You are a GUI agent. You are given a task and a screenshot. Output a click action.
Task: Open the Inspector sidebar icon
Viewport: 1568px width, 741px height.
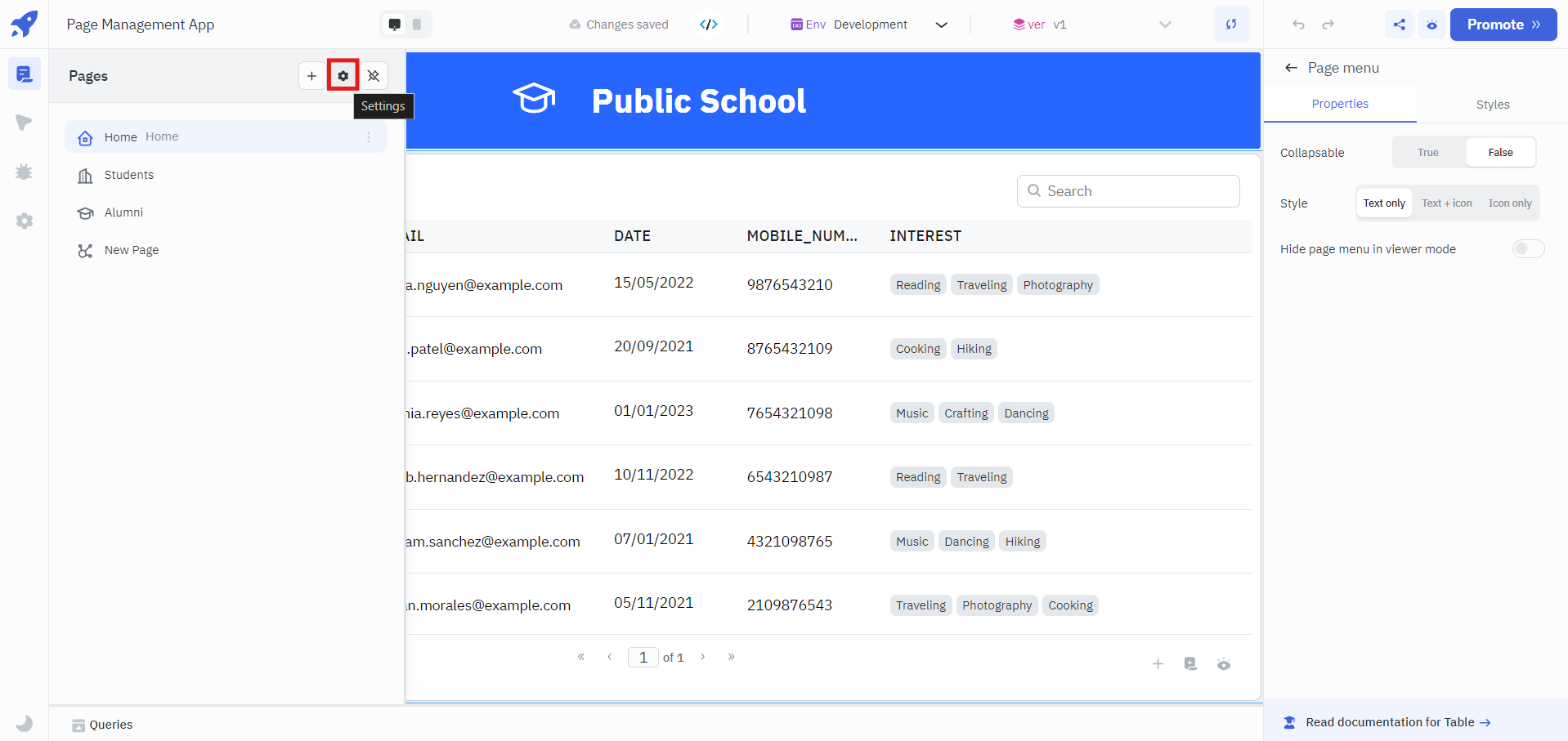click(x=24, y=123)
